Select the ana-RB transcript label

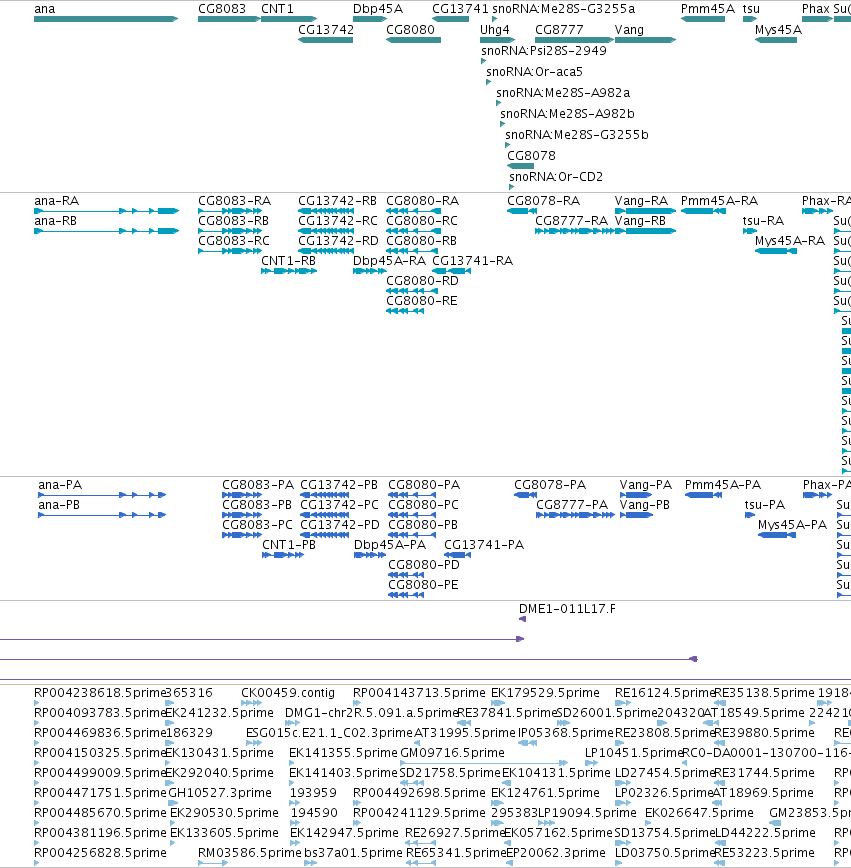(x=55, y=221)
